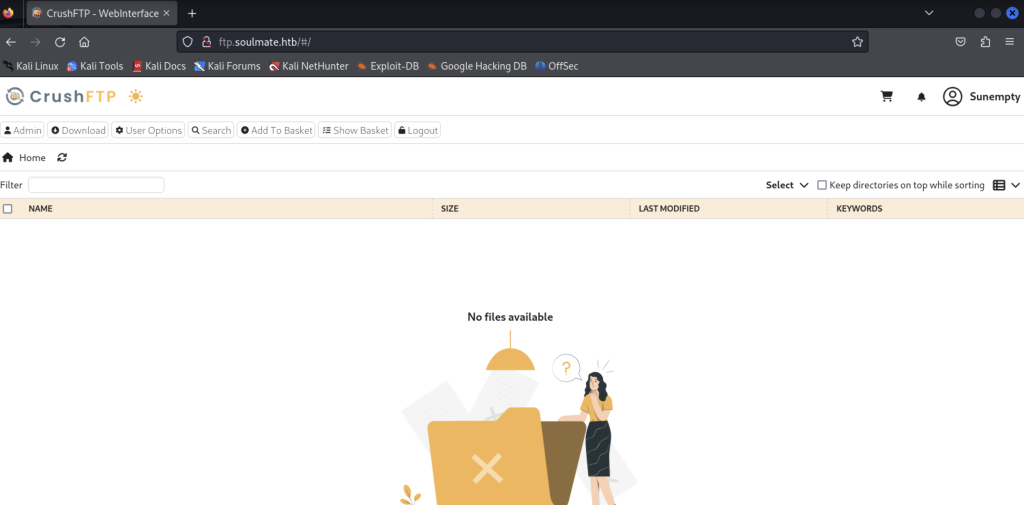
Task: Click the list view layout icon
Action: pyautogui.click(x=999, y=185)
